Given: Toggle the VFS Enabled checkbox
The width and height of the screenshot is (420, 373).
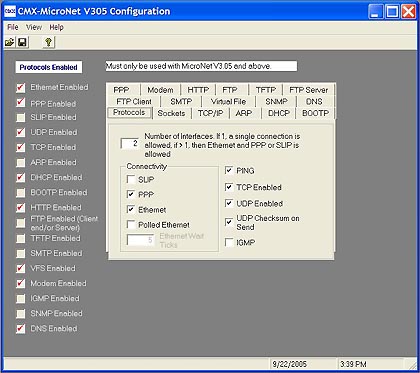Looking at the screenshot, I should point(21,268).
